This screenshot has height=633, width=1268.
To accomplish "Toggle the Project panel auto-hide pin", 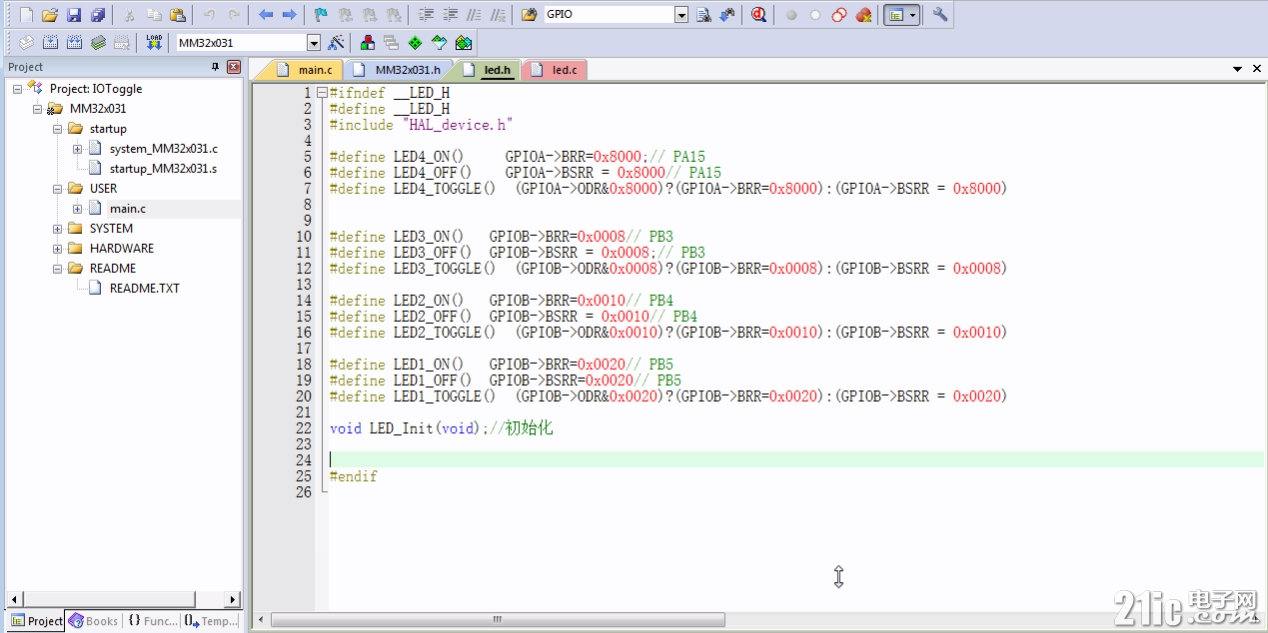I will (215, 67).
